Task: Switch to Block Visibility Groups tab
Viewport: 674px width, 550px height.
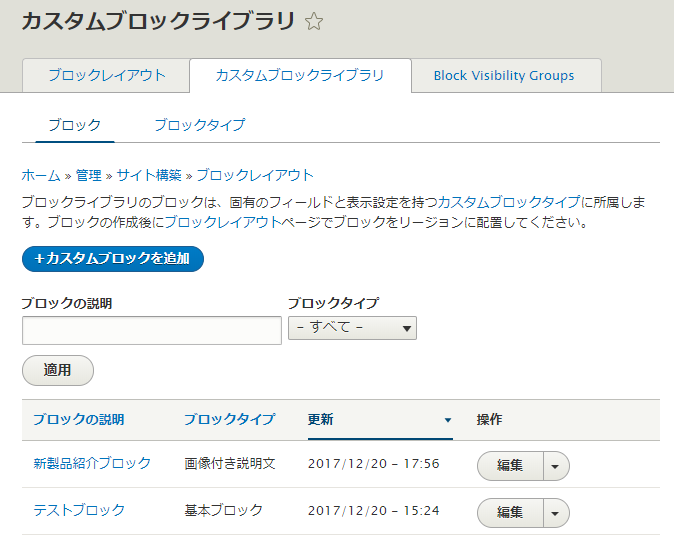Action: pyautogui.click(x=503, y=75)
